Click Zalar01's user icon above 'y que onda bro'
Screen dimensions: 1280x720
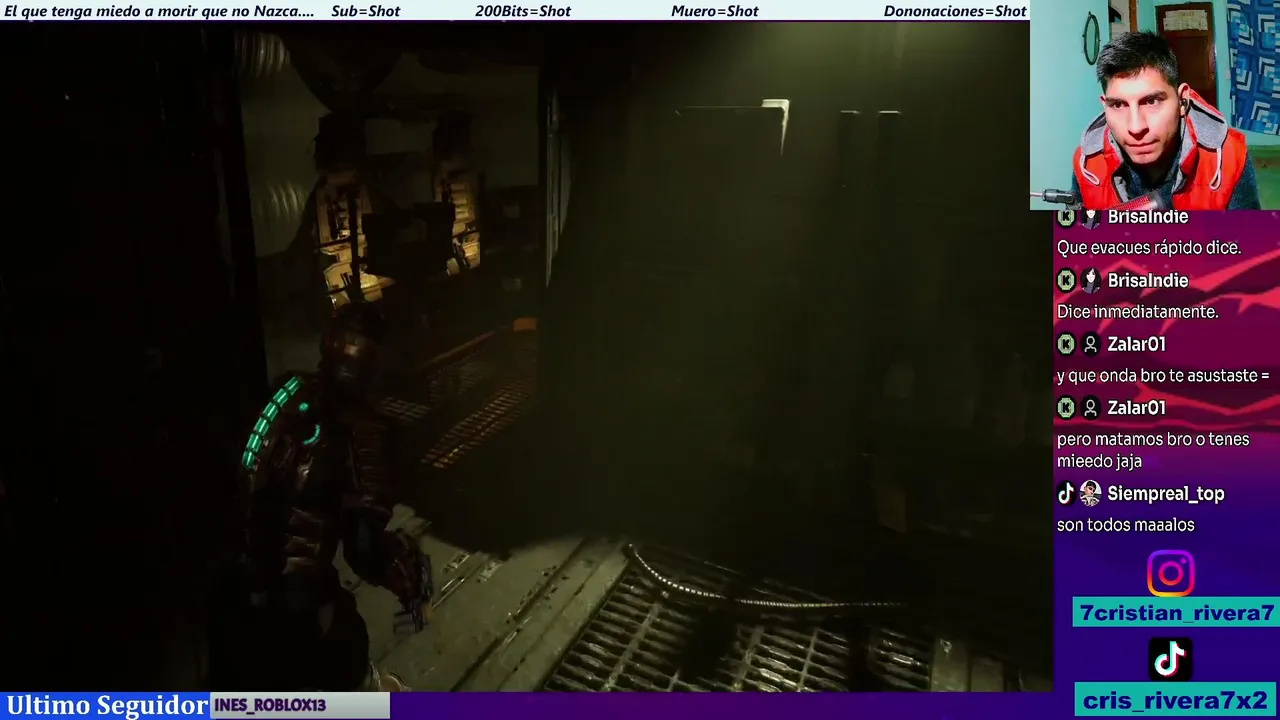[1091, 345]
